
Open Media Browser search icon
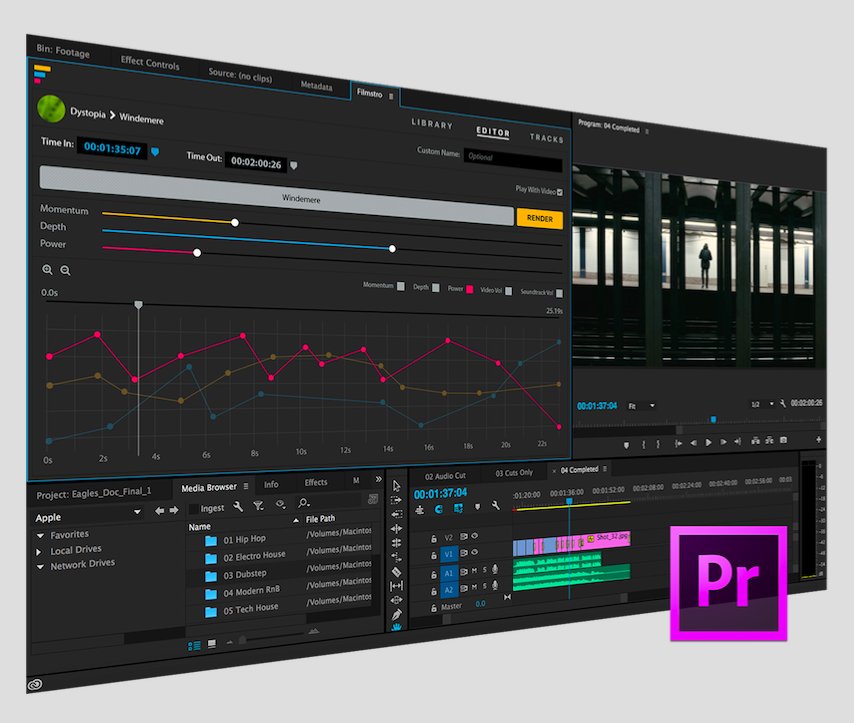pos(303,502)
